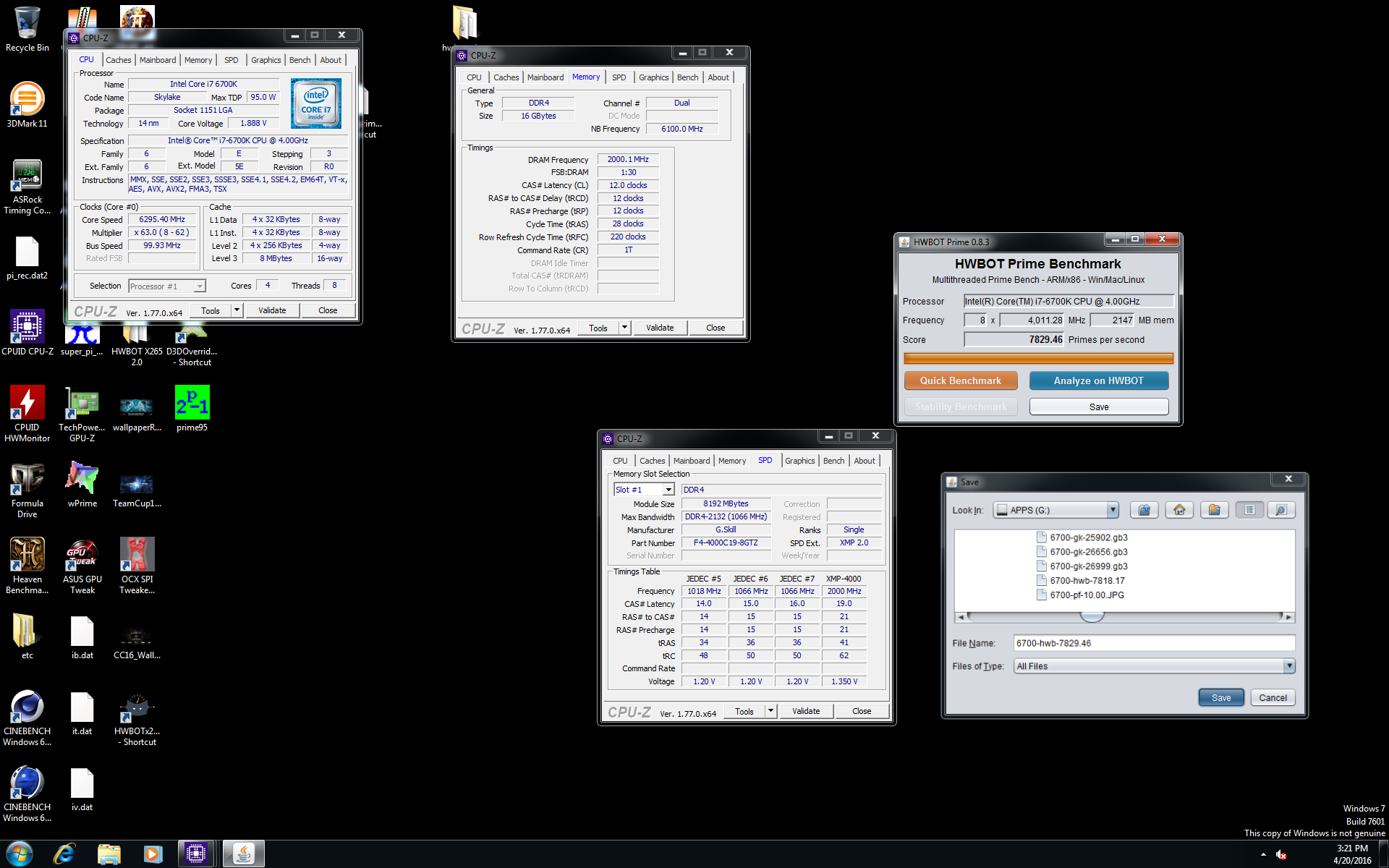This screenshot has height=868, width=1389.
Task: Select the CPUID CPU-Z desktop icon
Action: pos(27,333)
